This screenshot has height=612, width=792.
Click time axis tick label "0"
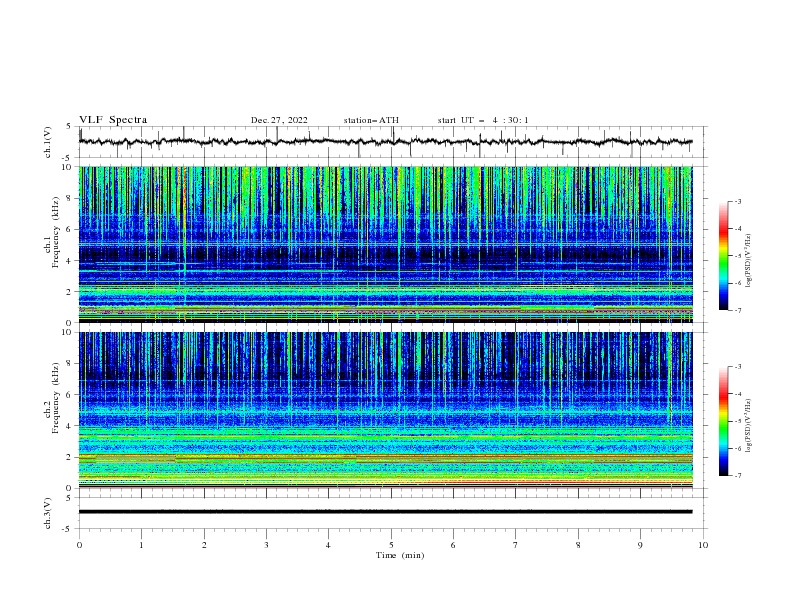pos(79,545)
